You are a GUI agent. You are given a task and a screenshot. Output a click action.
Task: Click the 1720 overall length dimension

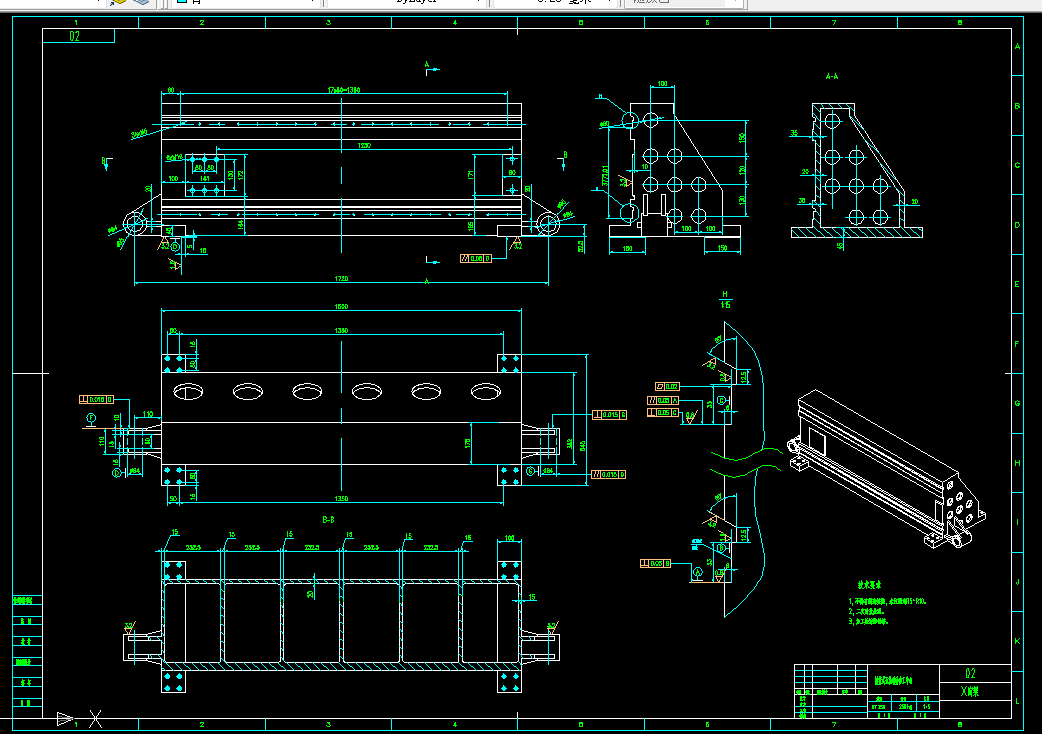(342, 278)
